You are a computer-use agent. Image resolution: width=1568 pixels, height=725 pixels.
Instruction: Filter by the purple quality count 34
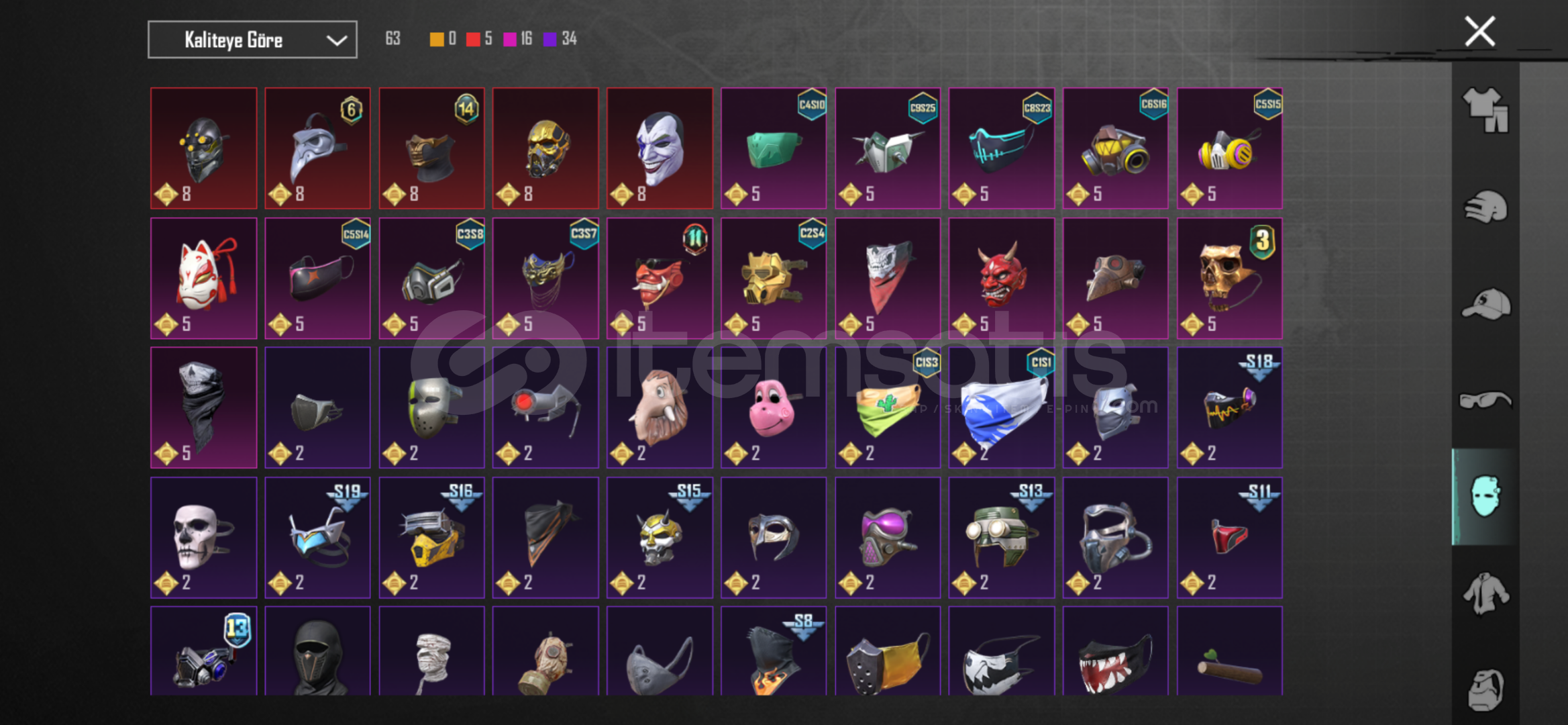coord(560,39)
